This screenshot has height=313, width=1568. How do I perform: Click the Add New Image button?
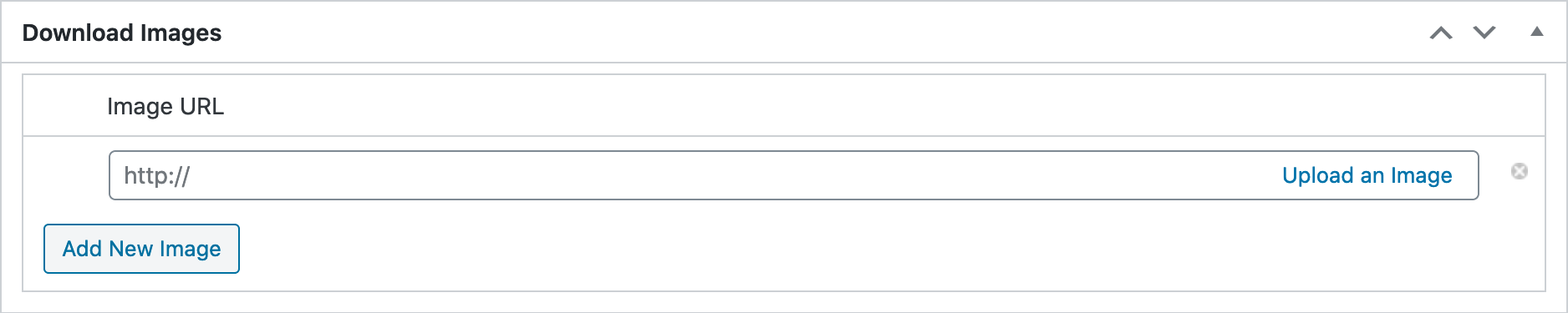click(141, 249)
